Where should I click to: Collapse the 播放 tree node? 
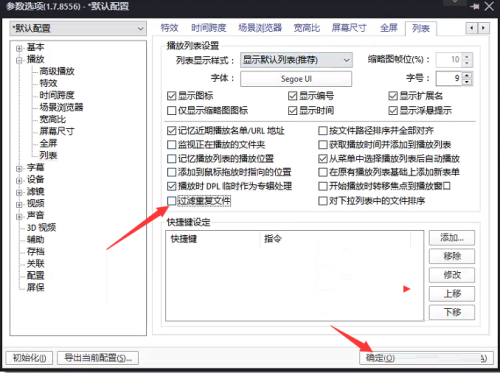coord(19,60)
